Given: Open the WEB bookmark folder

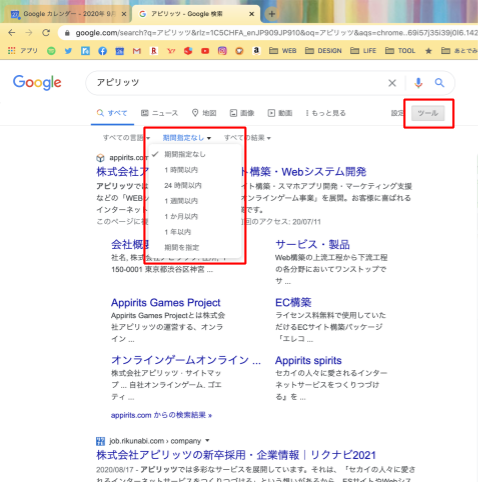Looking at the screenshot, I should [283, 51].
